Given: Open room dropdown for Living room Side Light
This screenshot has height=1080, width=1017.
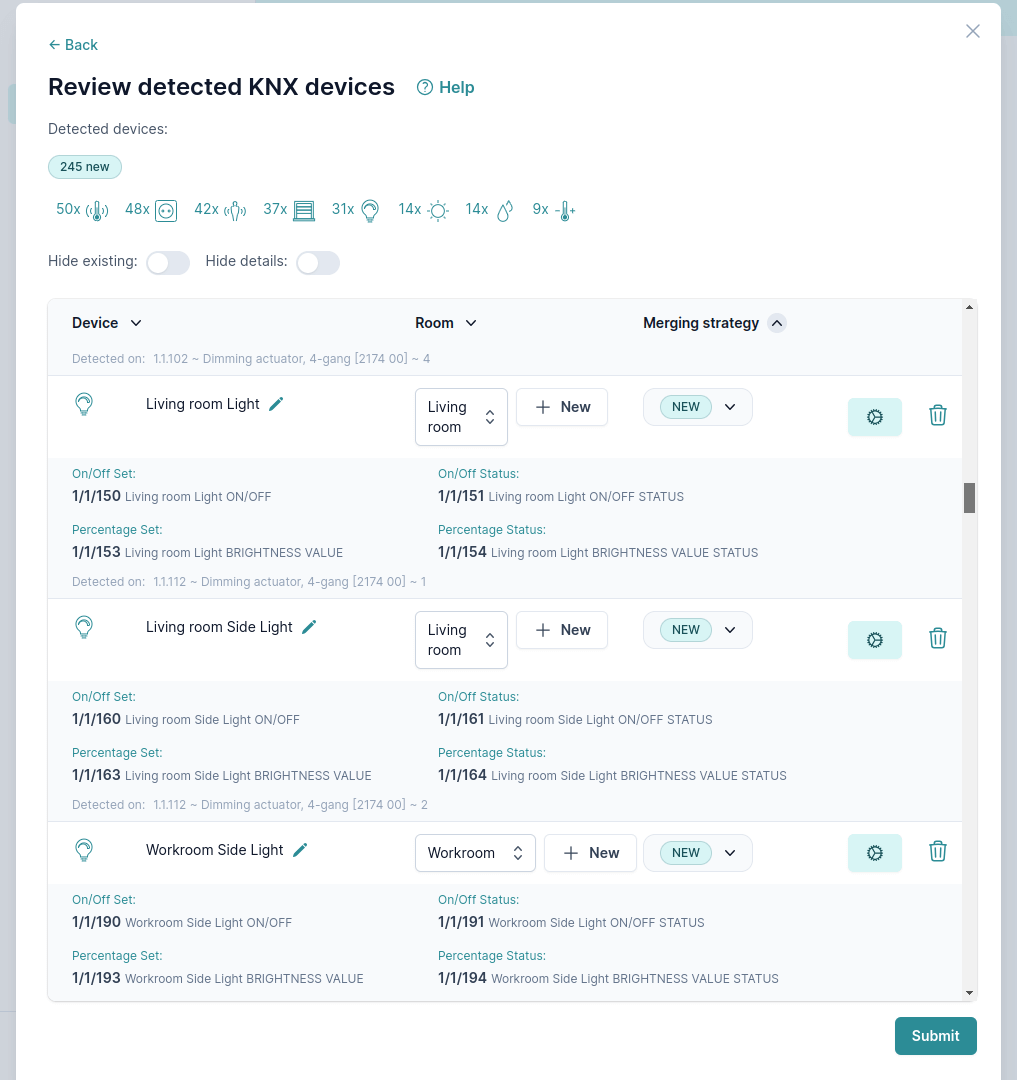Looking at the screenshot, I should (461, 640).
